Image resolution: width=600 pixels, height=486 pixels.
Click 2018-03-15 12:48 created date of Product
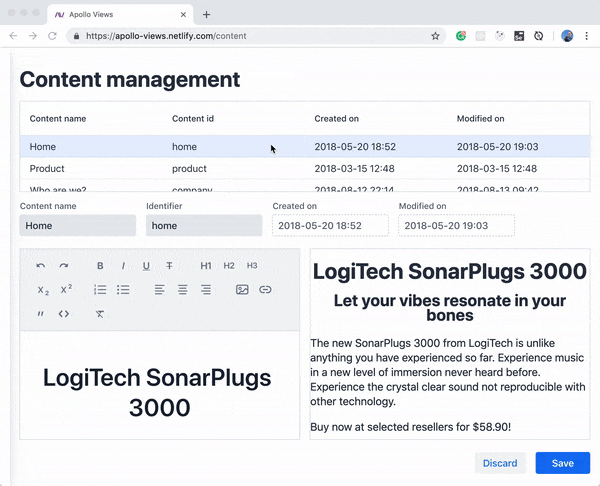click(354, 168)
